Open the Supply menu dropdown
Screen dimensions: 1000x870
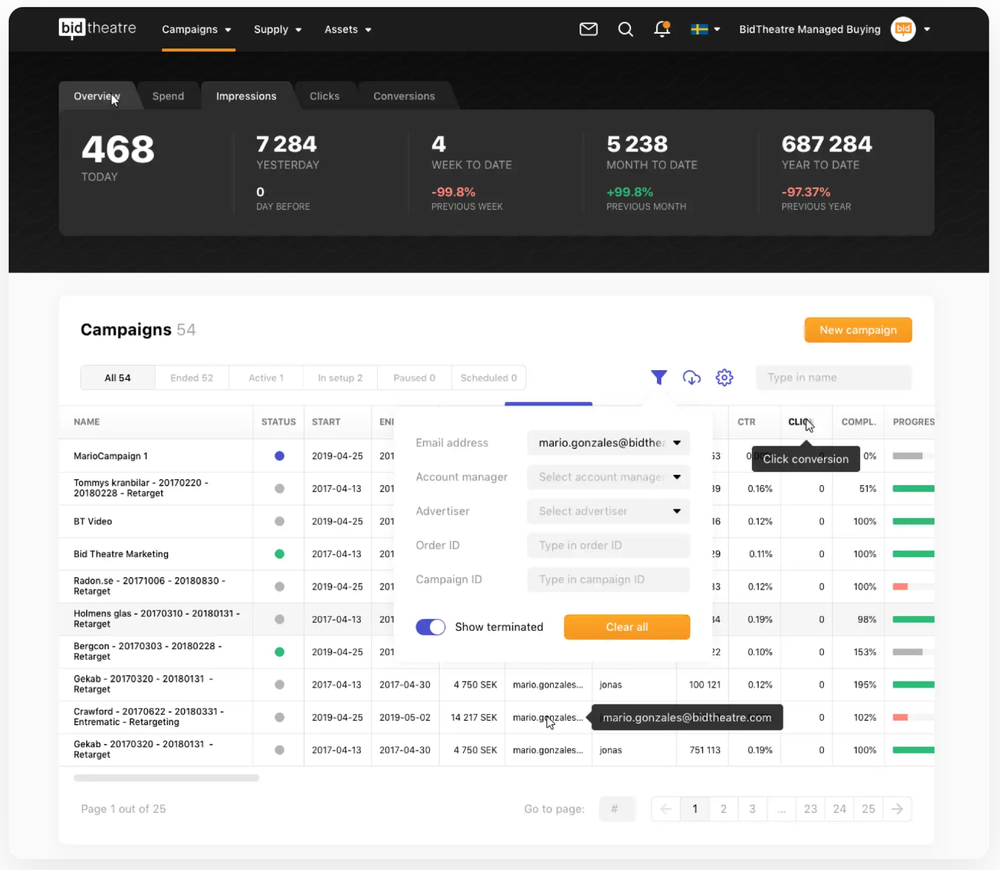pyautogui.click(x=277, y=29)
